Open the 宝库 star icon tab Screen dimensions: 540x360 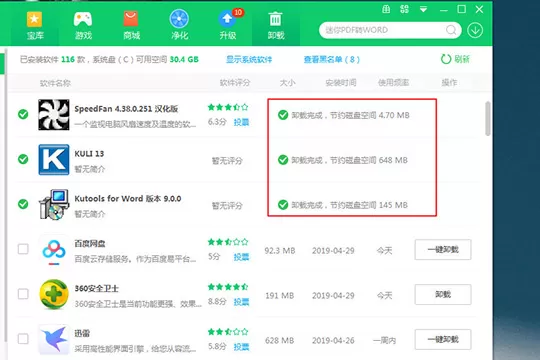pyautogui.click(x=34, y=25)
